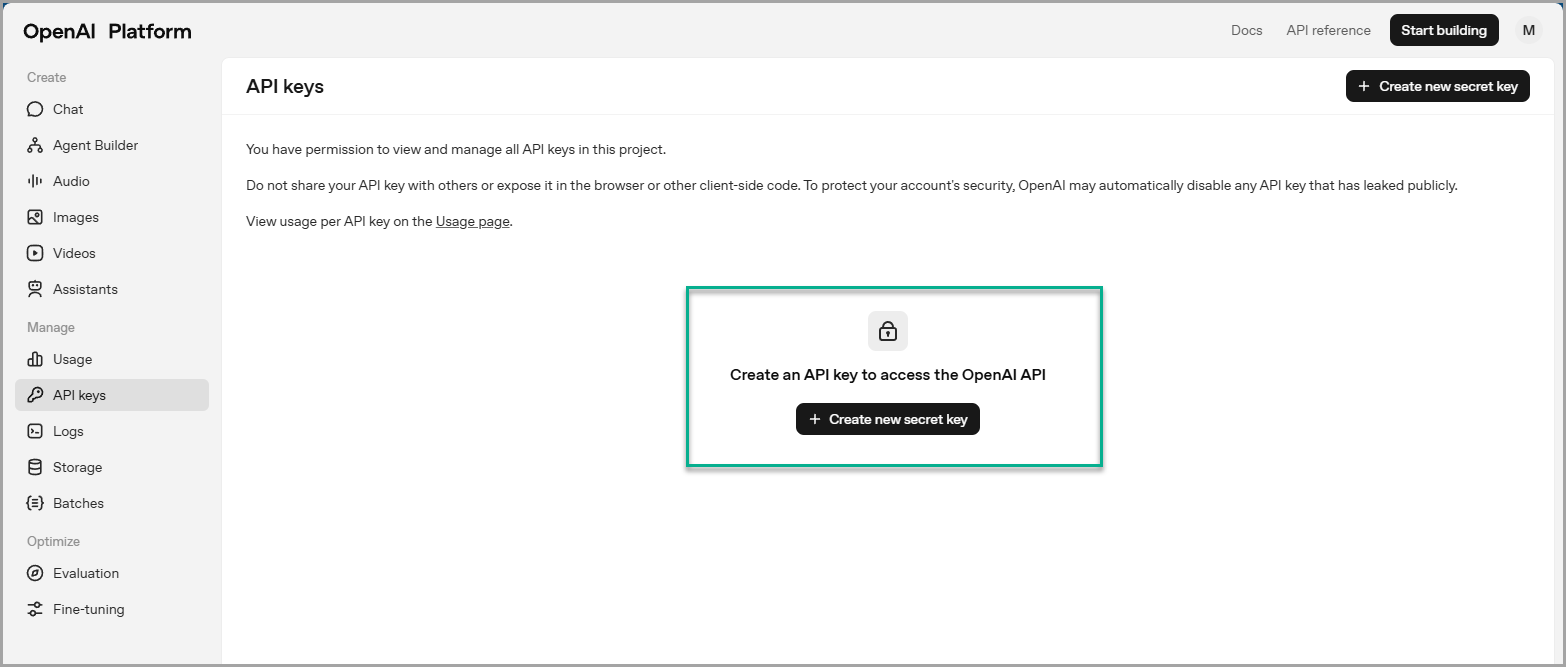Select the Audio waveform icon

pyautogui.click(x=35, y=181)
